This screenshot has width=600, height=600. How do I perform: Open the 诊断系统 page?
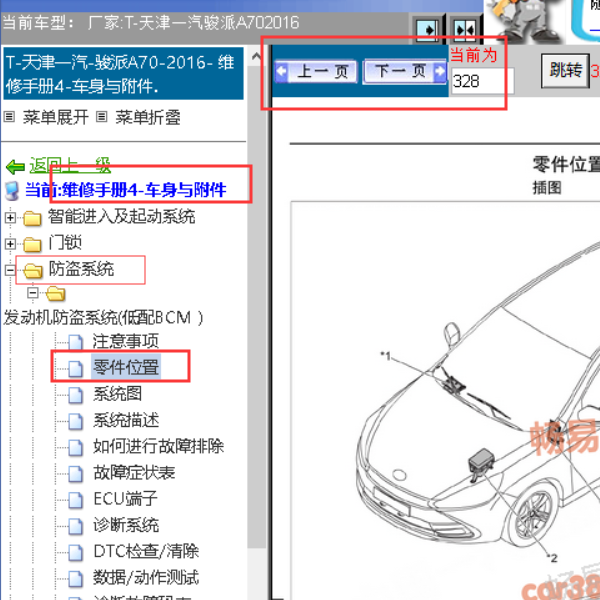(x=126, y=525)
